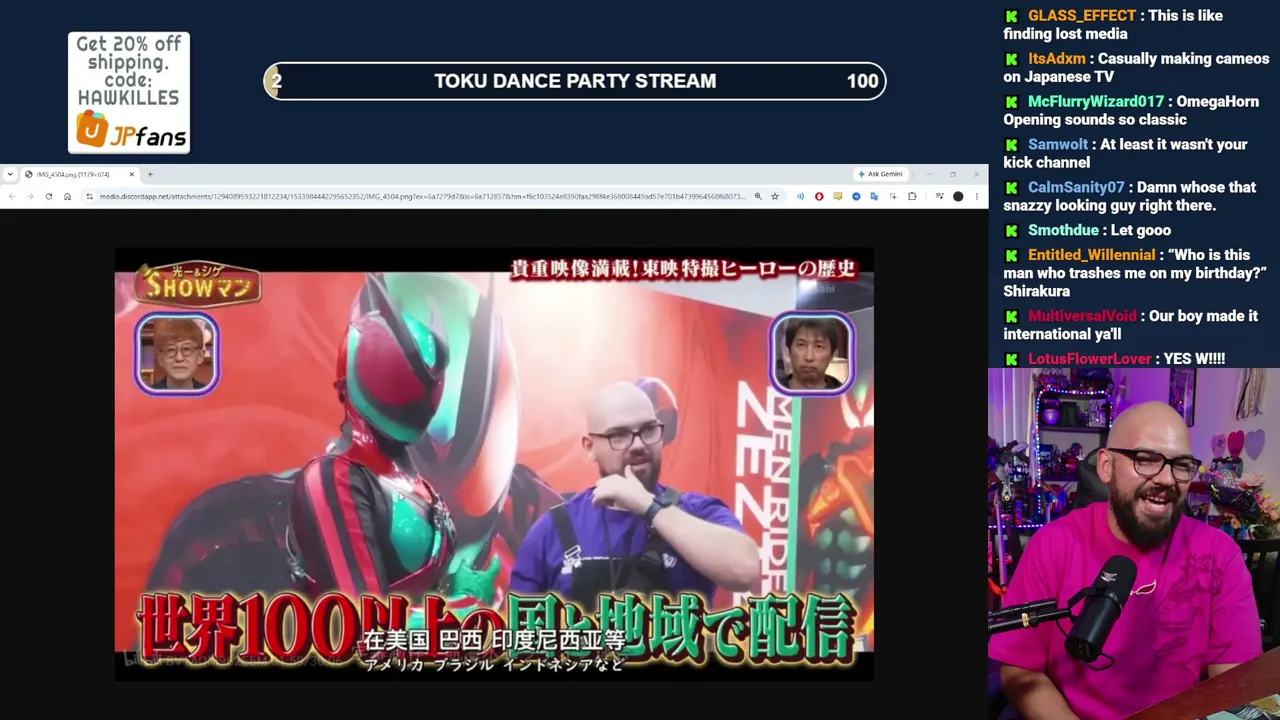This screenshot has height=720, width=1280.
Task: Click Kick badge next to ItsAdxm
Action: pos(1012,59)
